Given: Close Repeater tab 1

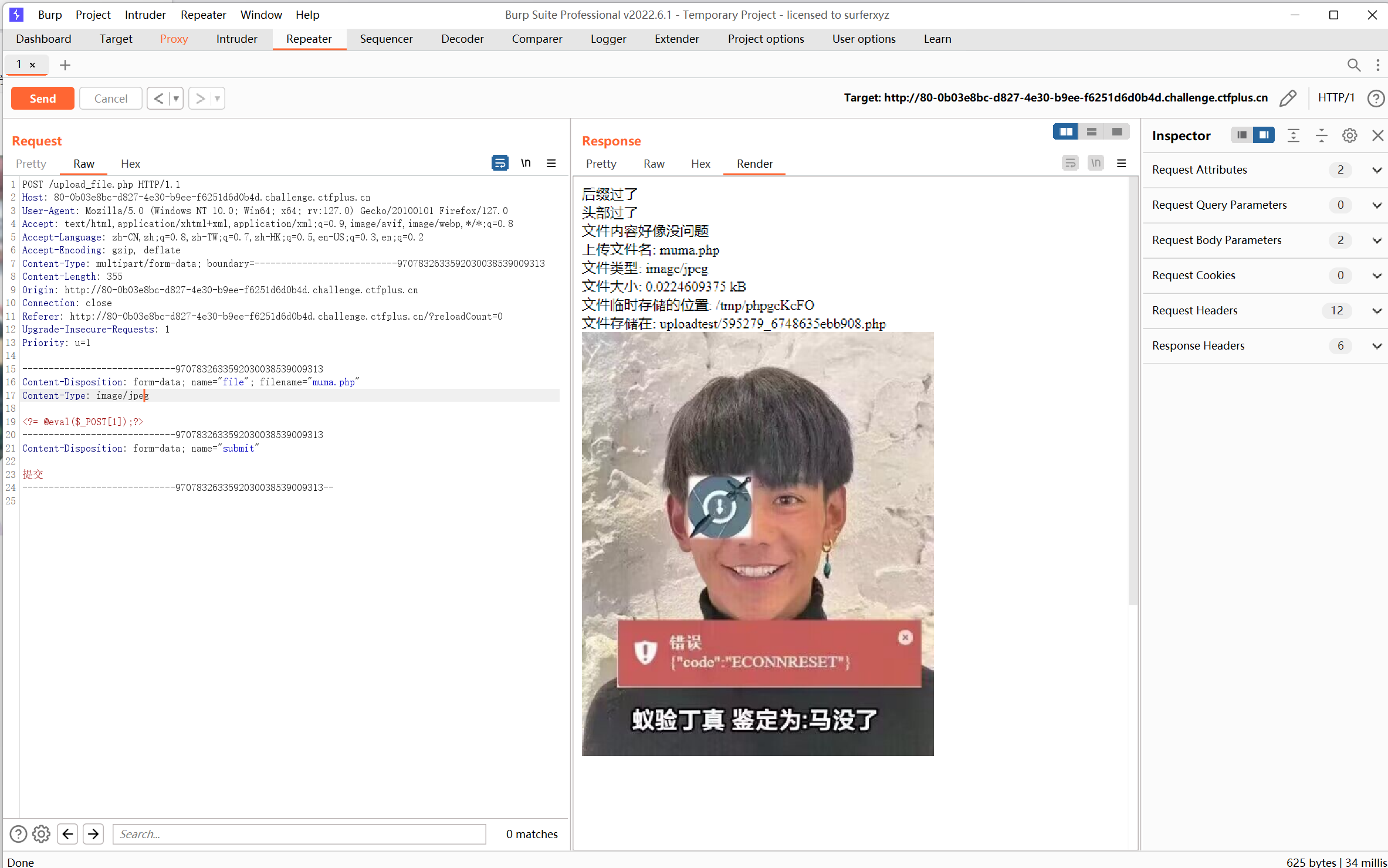Looking at the screenshot, I should (x=32, y=65).
